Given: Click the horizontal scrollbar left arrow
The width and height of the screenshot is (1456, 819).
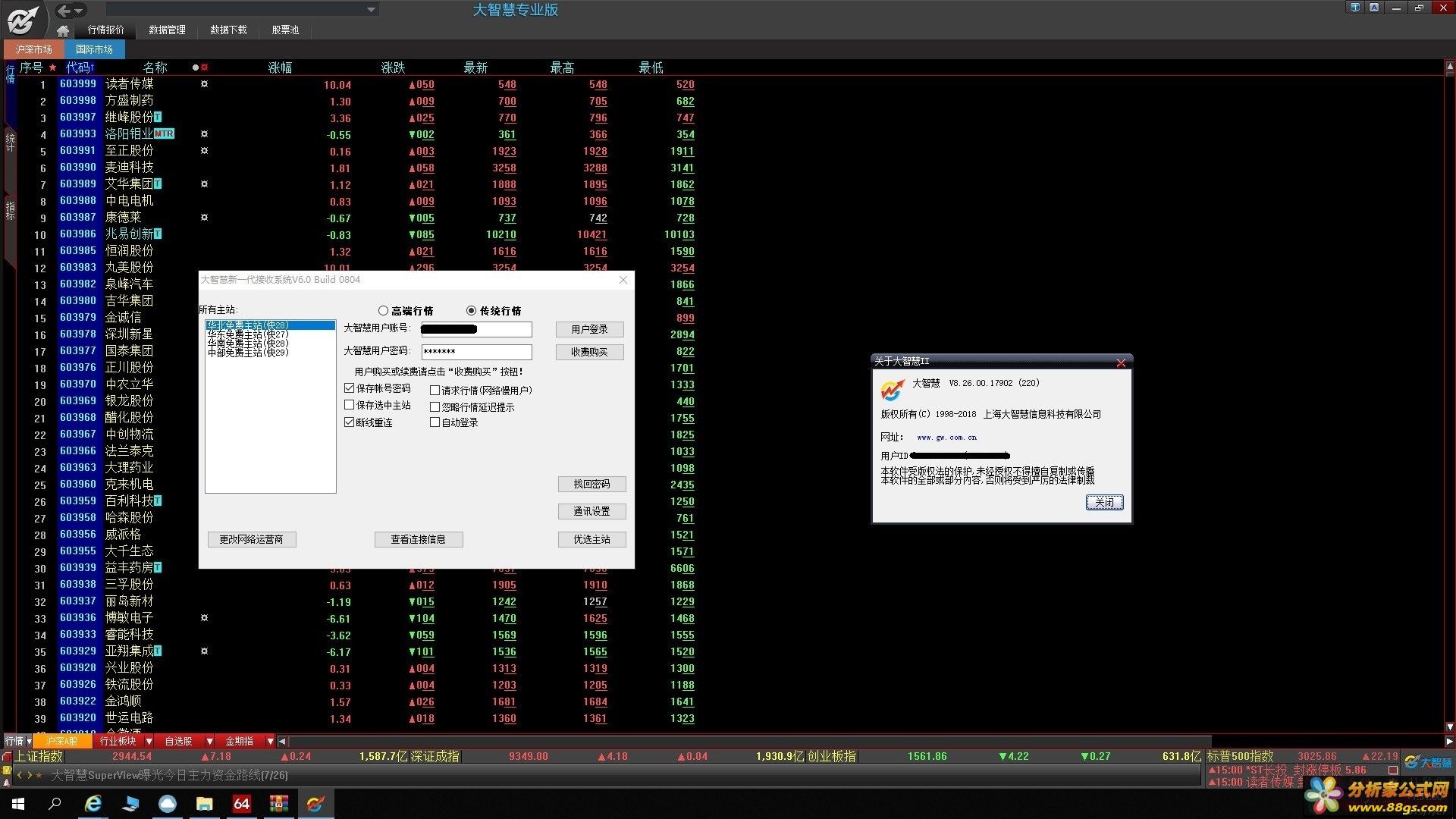Looking at the screenshot, I should tap(282, 742).
